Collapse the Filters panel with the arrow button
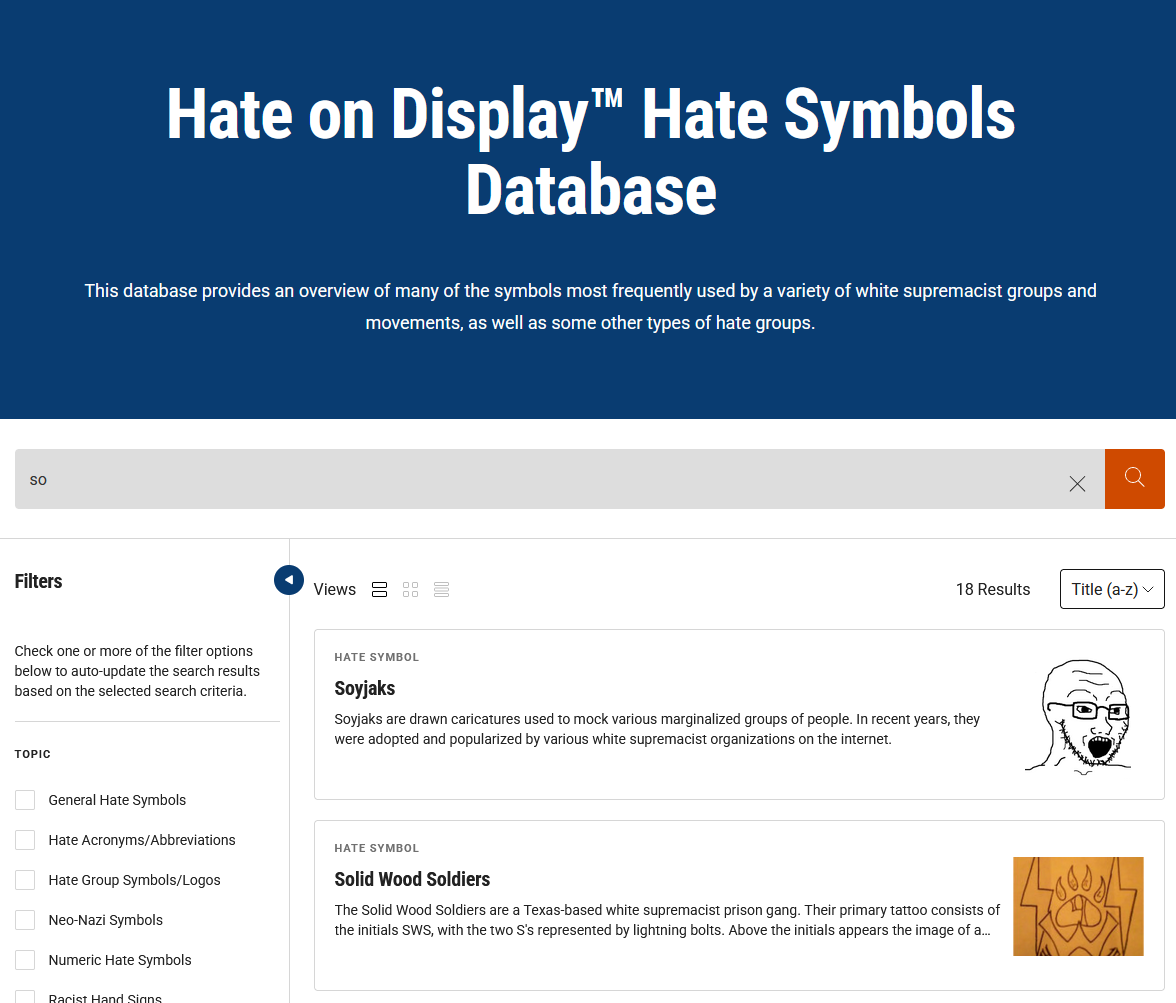This screenshot has width=1176, height=1003. [288, 580]
